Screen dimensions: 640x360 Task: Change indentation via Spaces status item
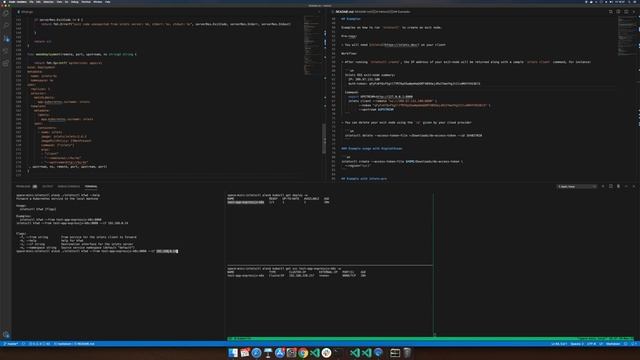pos(577,344)
